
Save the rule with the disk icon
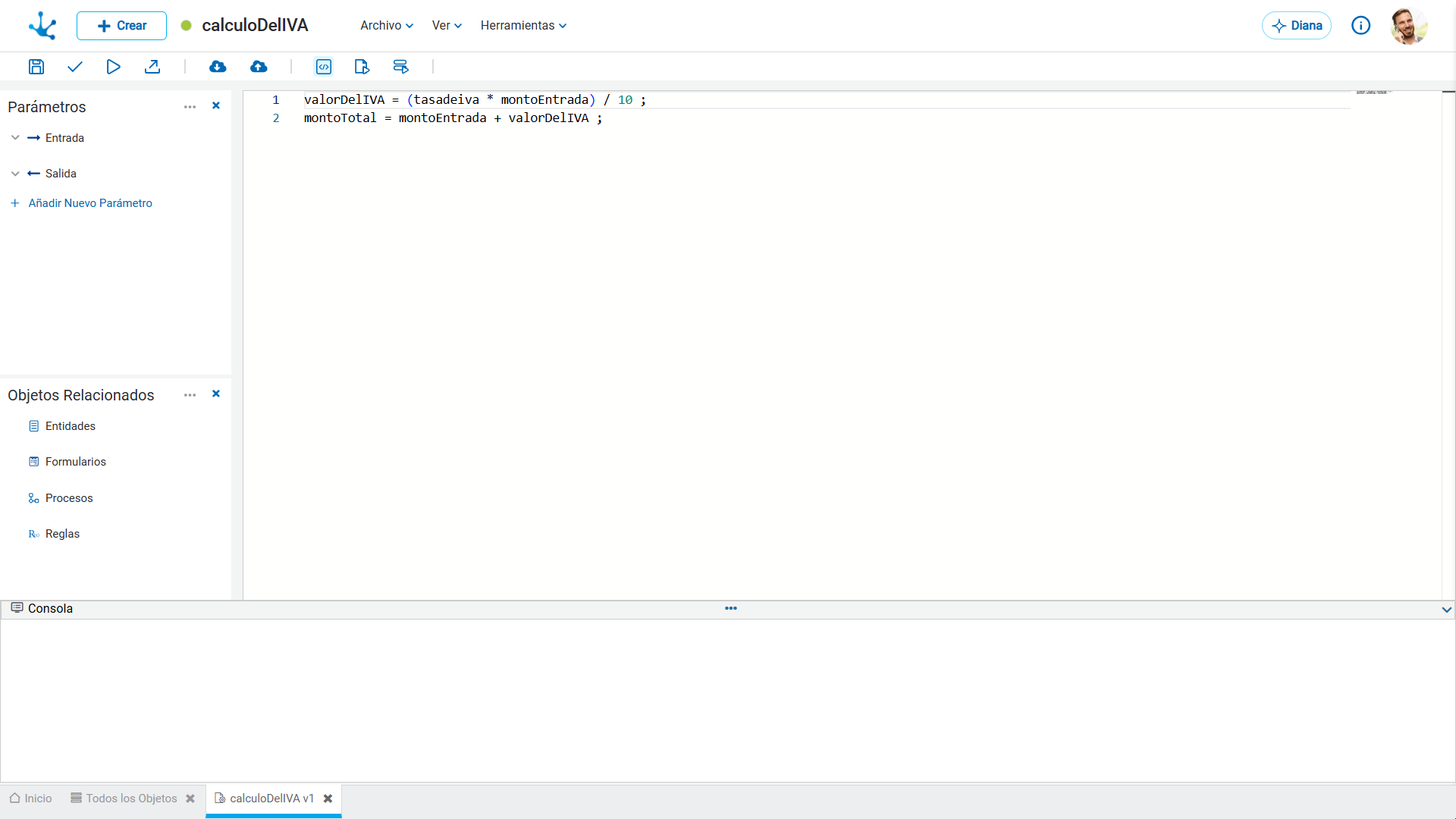click(36, 67)
